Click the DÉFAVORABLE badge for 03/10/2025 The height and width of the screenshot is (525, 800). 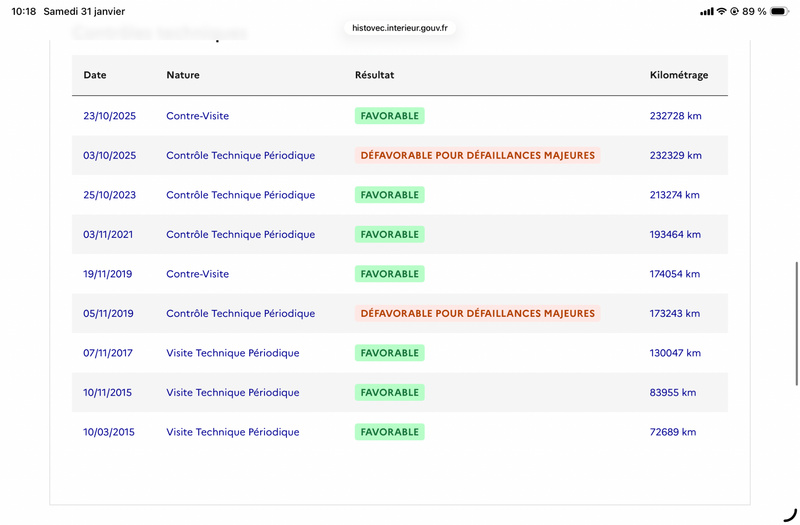pos(478,155)
